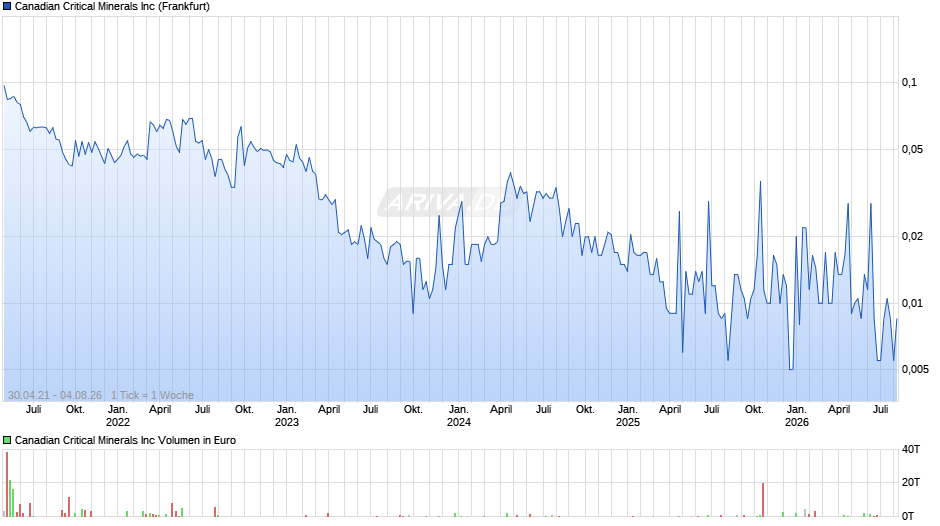Image resolution: width=940 pixels, height=526 pixels.
Task: Click the 0,1 price axis label
Action: (909, 83)
